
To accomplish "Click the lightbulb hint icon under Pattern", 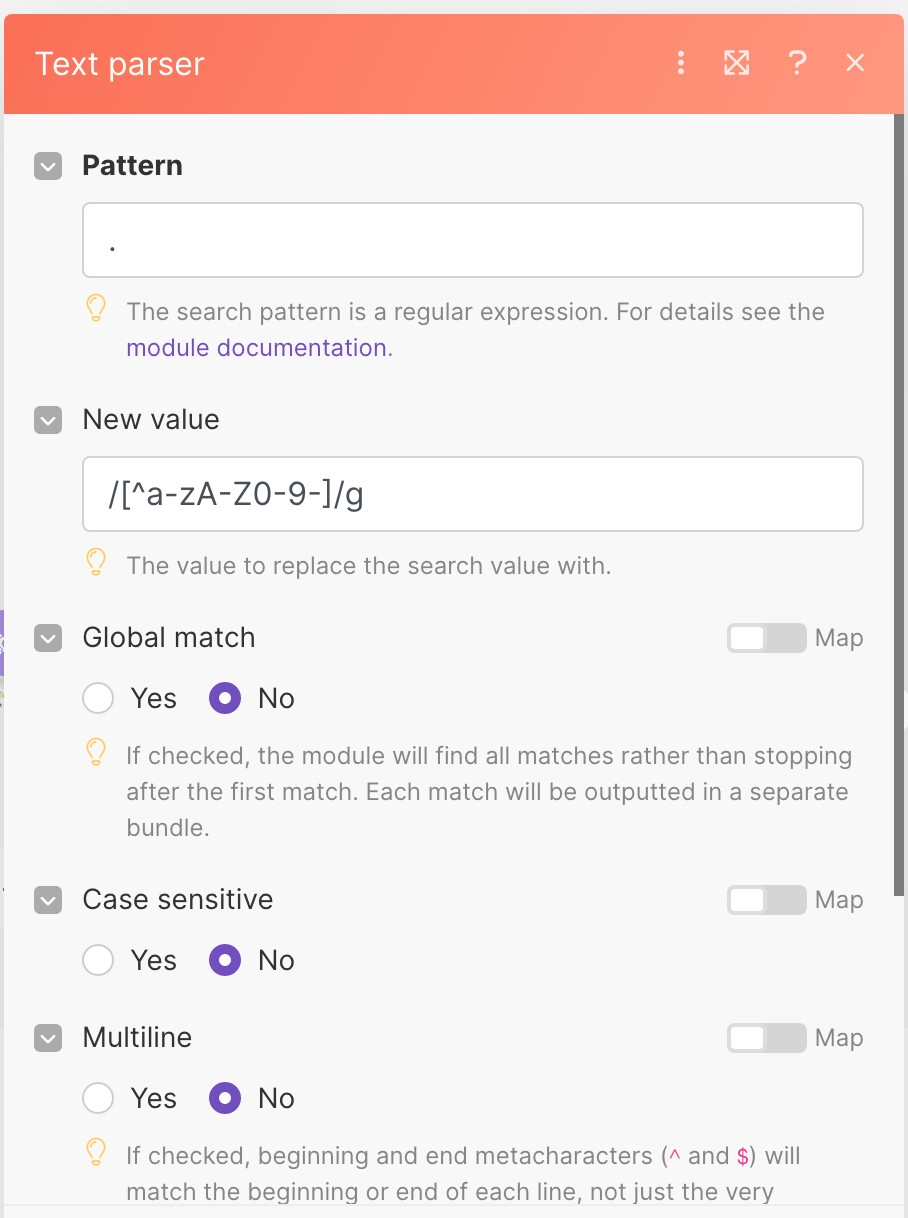I will [96, 309].
